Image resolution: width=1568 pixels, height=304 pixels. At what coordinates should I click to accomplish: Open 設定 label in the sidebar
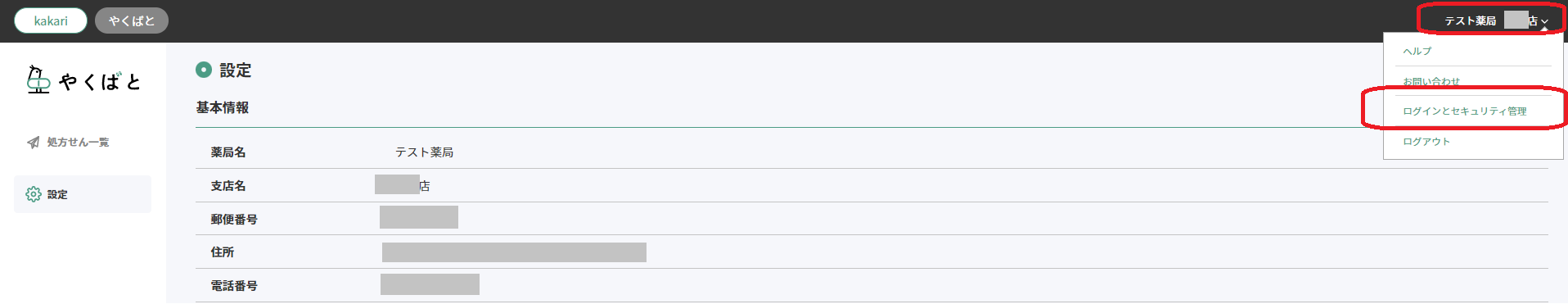tap(57, 195)
